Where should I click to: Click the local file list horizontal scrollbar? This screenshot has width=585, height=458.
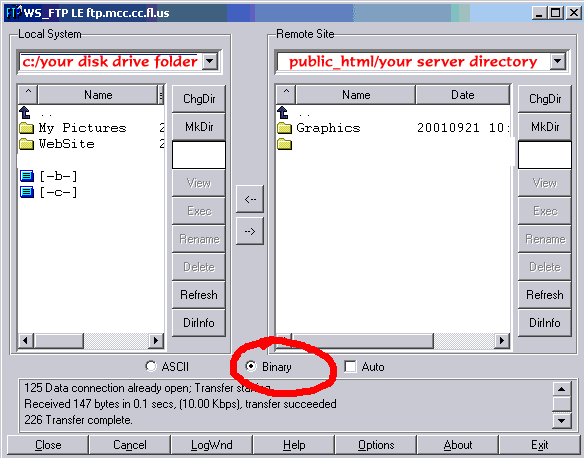point(91,340)
